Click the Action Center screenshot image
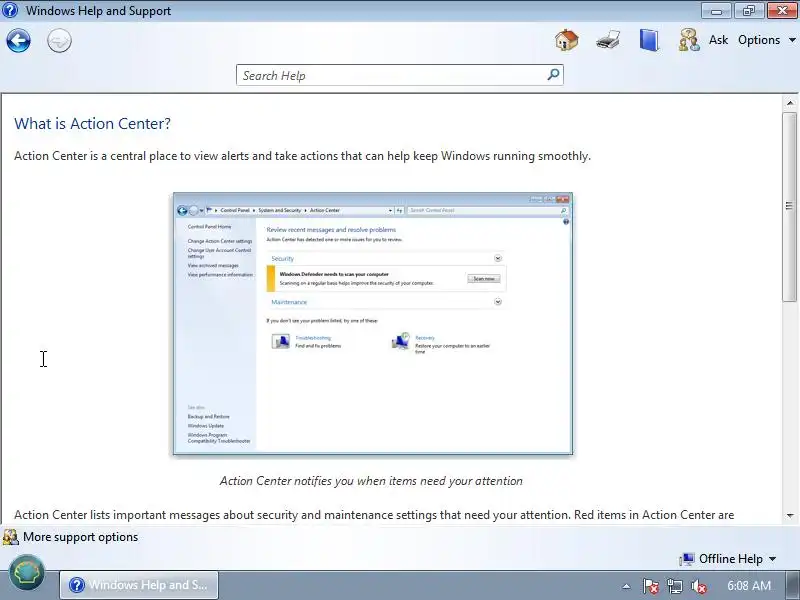 point(373,323)
